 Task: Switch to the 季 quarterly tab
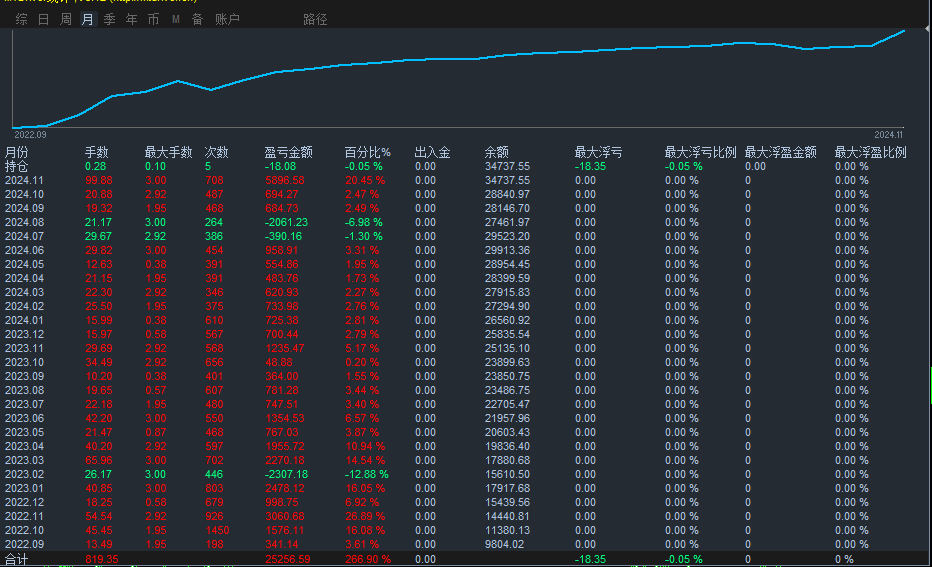(x=109, y=20)
